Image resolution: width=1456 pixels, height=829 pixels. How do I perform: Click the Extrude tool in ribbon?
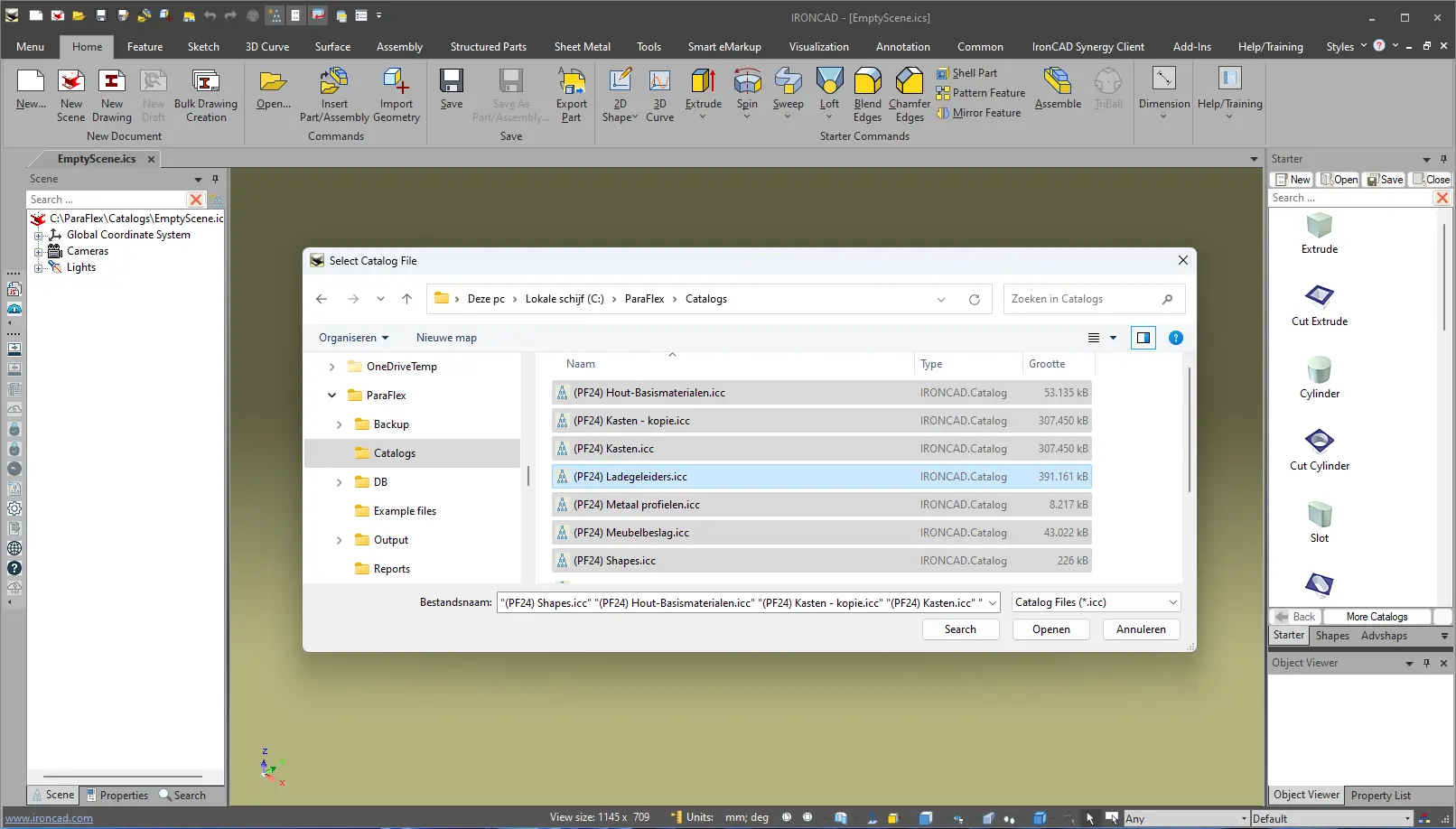[x=703, y=83]
